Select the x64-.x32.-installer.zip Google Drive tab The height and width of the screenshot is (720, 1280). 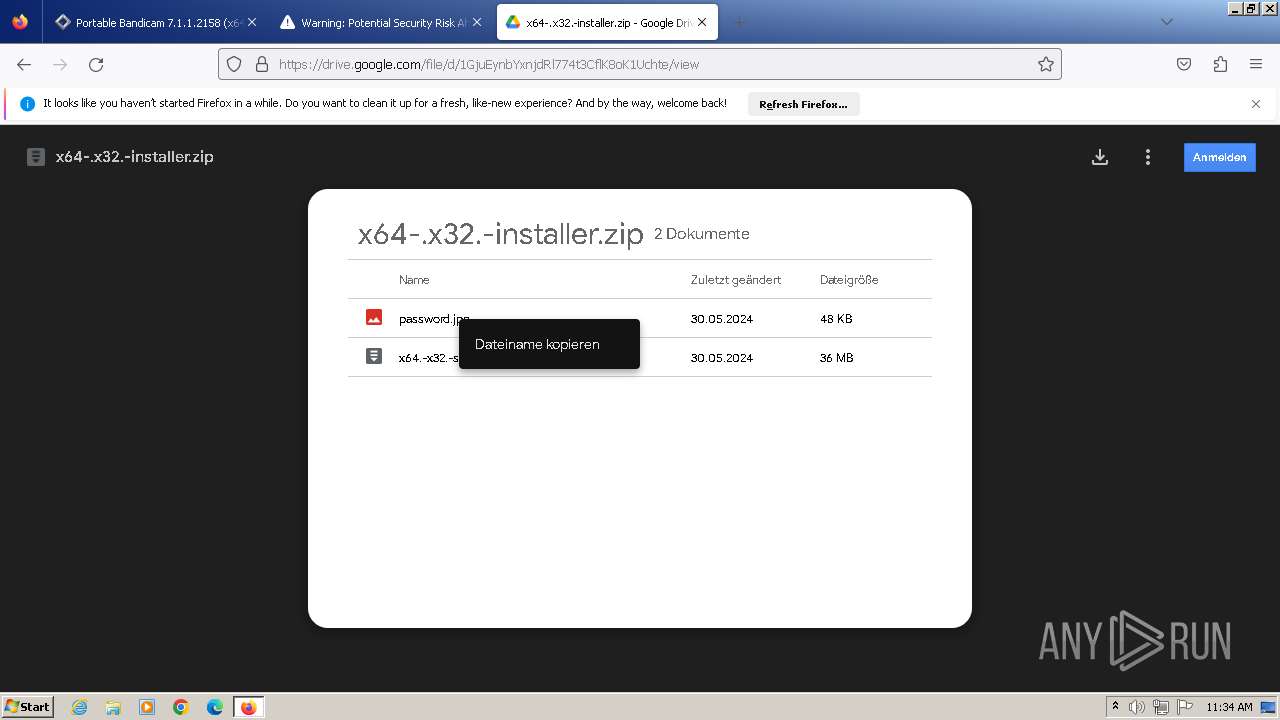(x=607, y=22)
